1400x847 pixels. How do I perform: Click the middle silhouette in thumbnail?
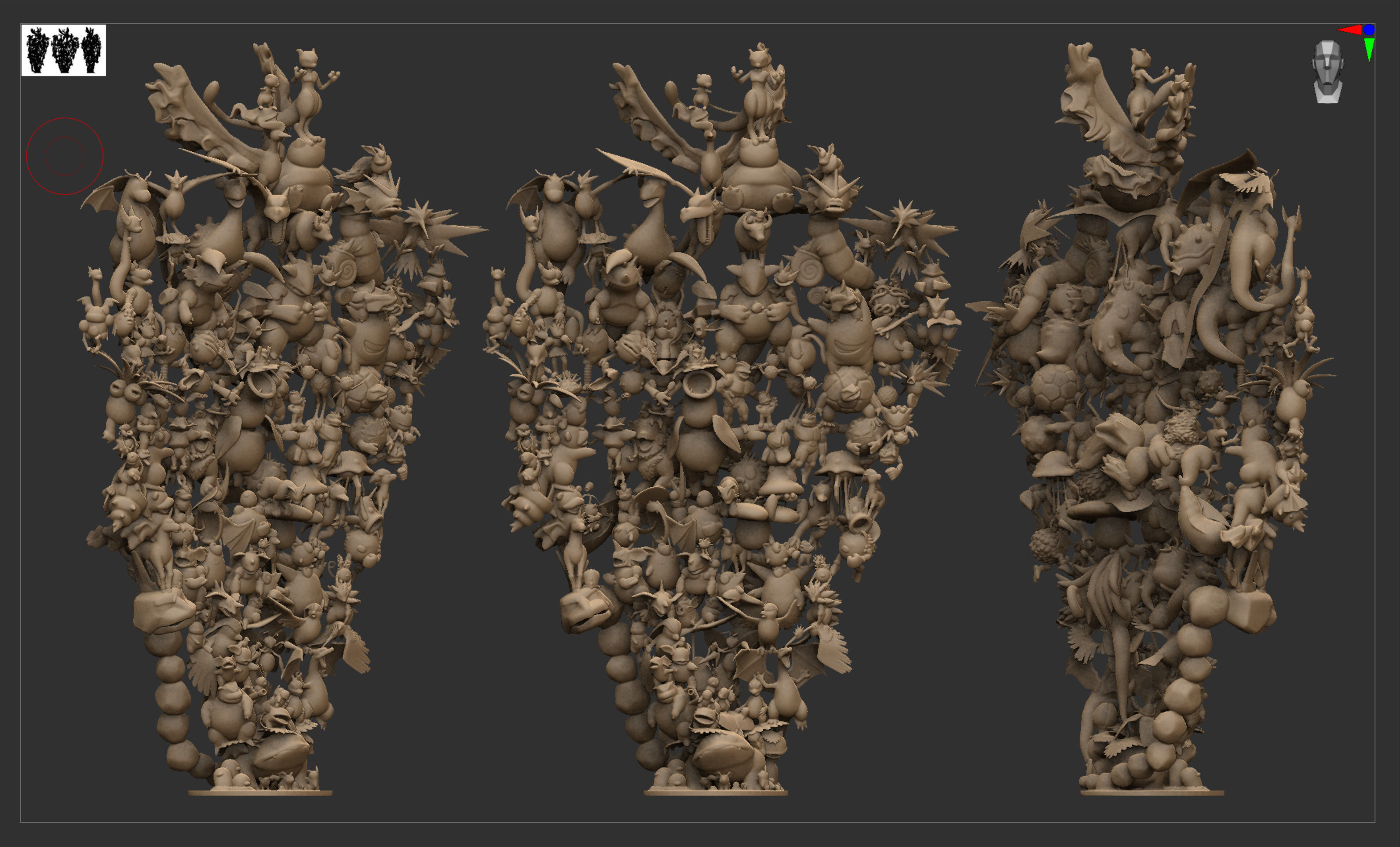pos(65,50)
